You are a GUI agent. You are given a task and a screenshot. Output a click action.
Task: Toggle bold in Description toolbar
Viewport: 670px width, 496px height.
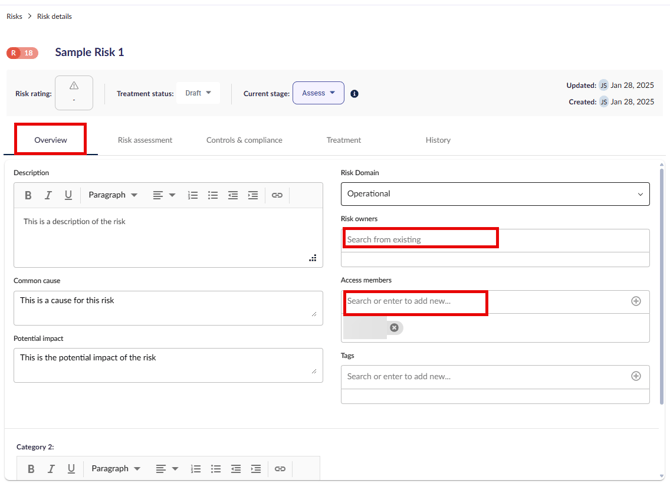click(x=28, y=195)
